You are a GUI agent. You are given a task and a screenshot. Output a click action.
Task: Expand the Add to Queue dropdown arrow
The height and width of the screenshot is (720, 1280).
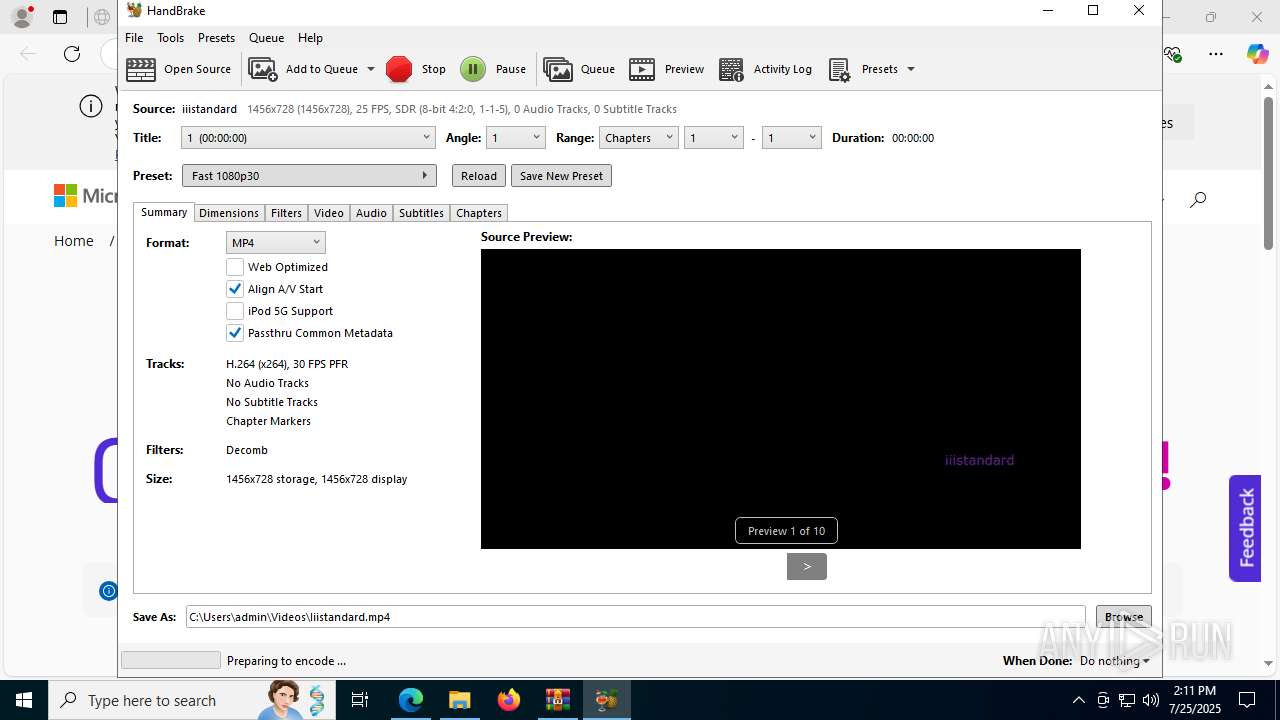click(370, 69)
